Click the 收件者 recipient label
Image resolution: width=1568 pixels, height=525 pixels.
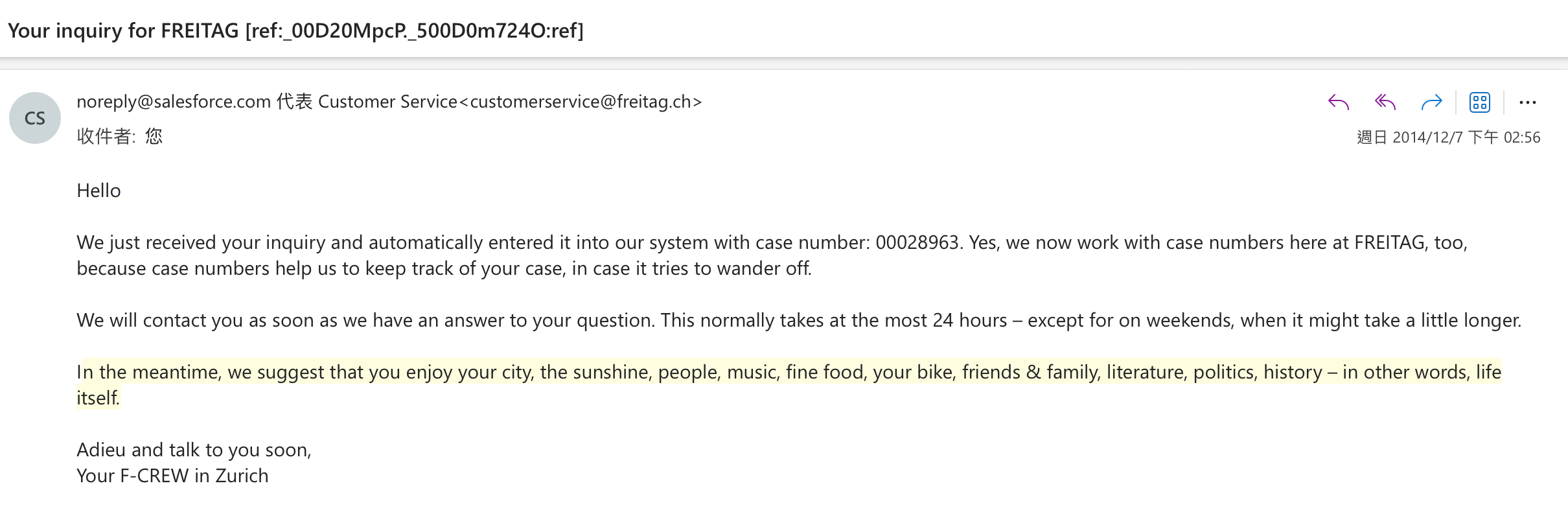(x=105, y=136)
